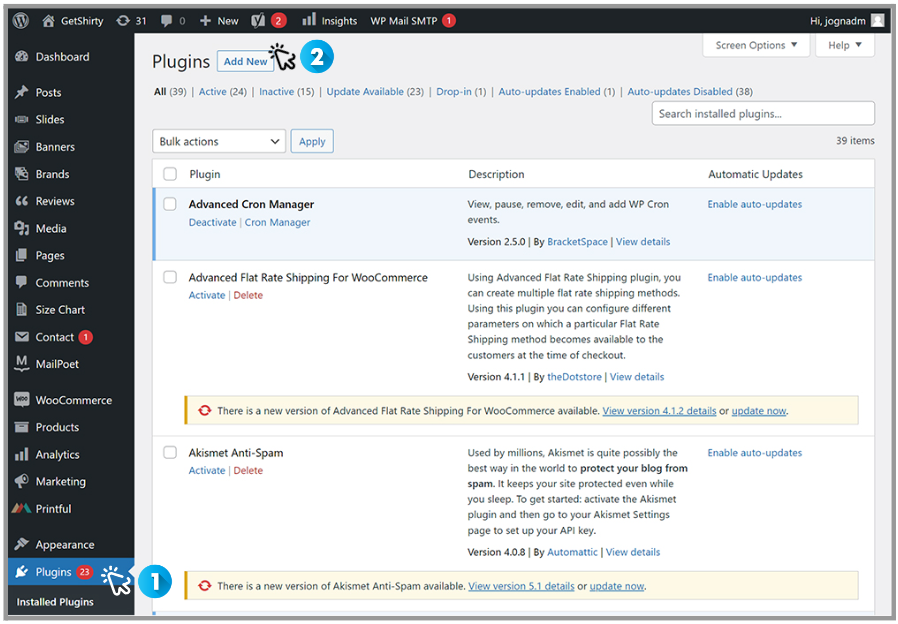The width and height of the screenshot is (898, 624).
Task: Open Appearance in the sidebar menu
Action: point(65,545)
